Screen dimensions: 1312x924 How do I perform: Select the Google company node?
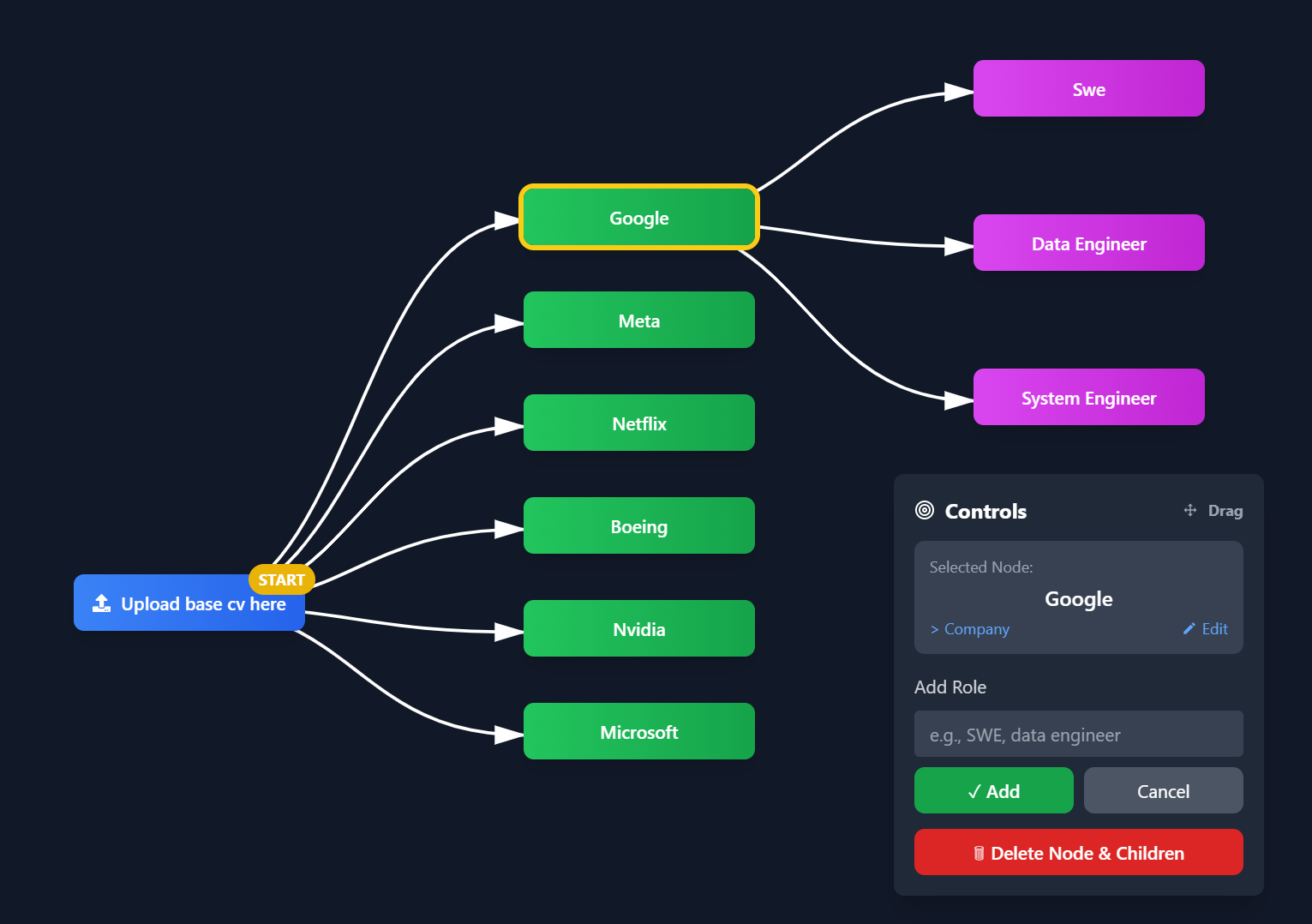[639, 218]
